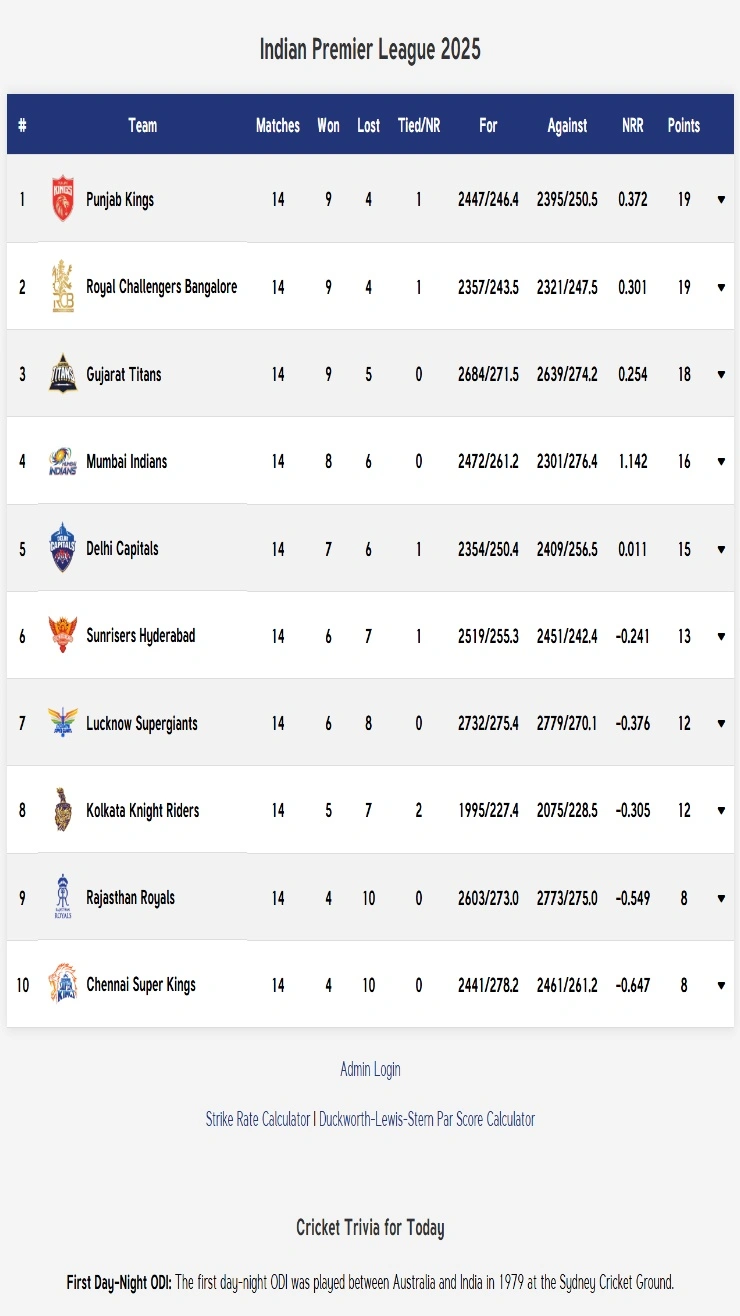740x1316 pixels.
Task: Click the Lucknow Supergiants logo
Action: (x=63, y=723)
